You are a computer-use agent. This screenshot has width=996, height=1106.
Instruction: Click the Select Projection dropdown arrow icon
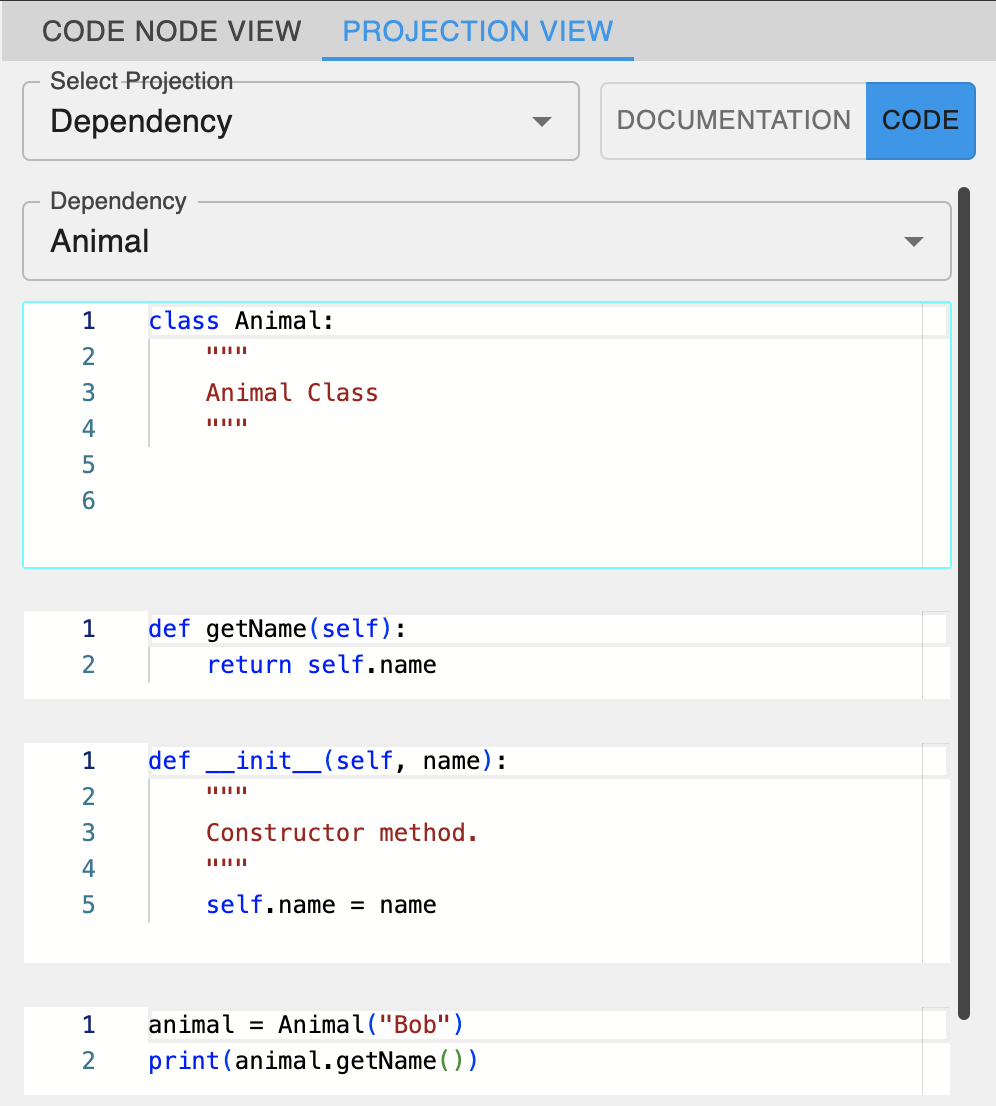pyautogui.click(x=541, y=122)
